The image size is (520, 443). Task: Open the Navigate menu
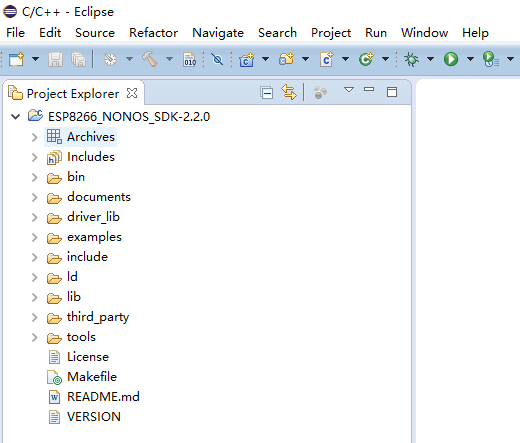pos(218,33)
